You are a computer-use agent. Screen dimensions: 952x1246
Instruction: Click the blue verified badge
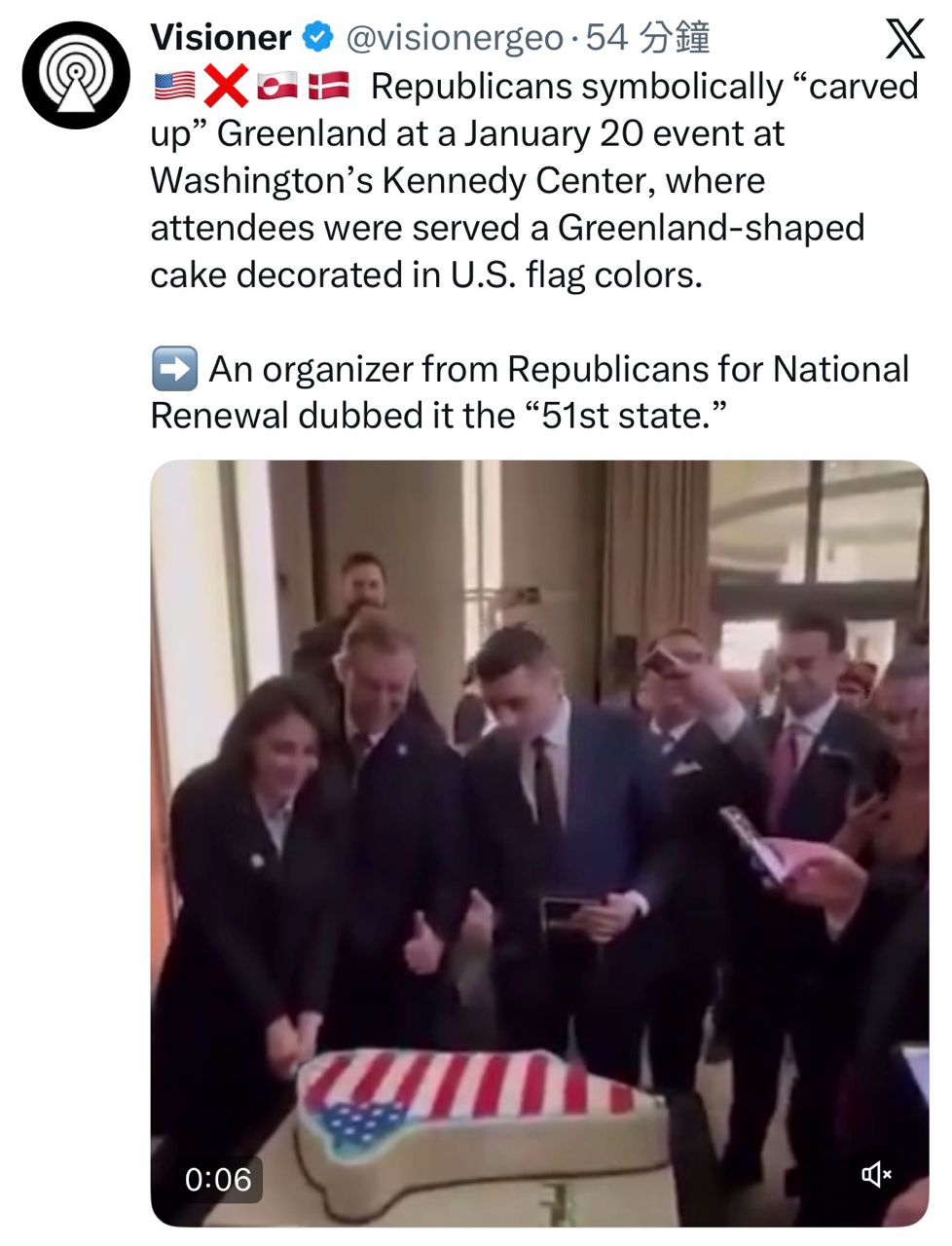click(317, 38)
